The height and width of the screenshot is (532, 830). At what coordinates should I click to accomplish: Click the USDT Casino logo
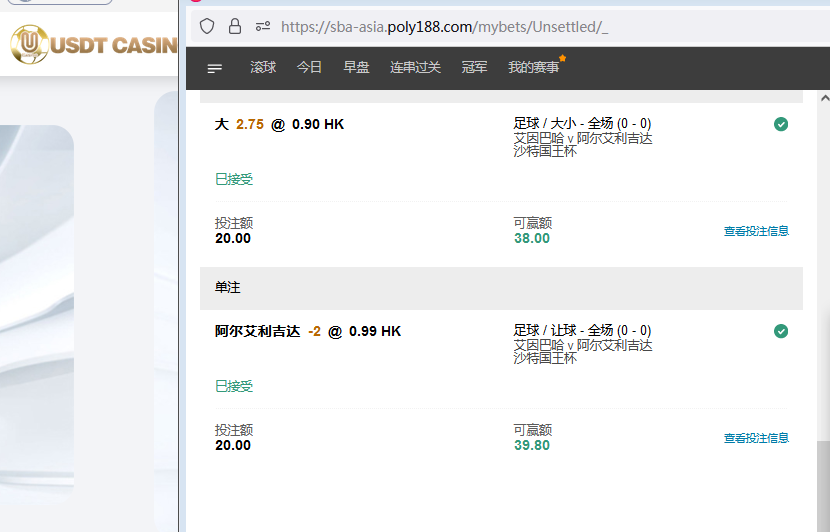coord(90,45)
